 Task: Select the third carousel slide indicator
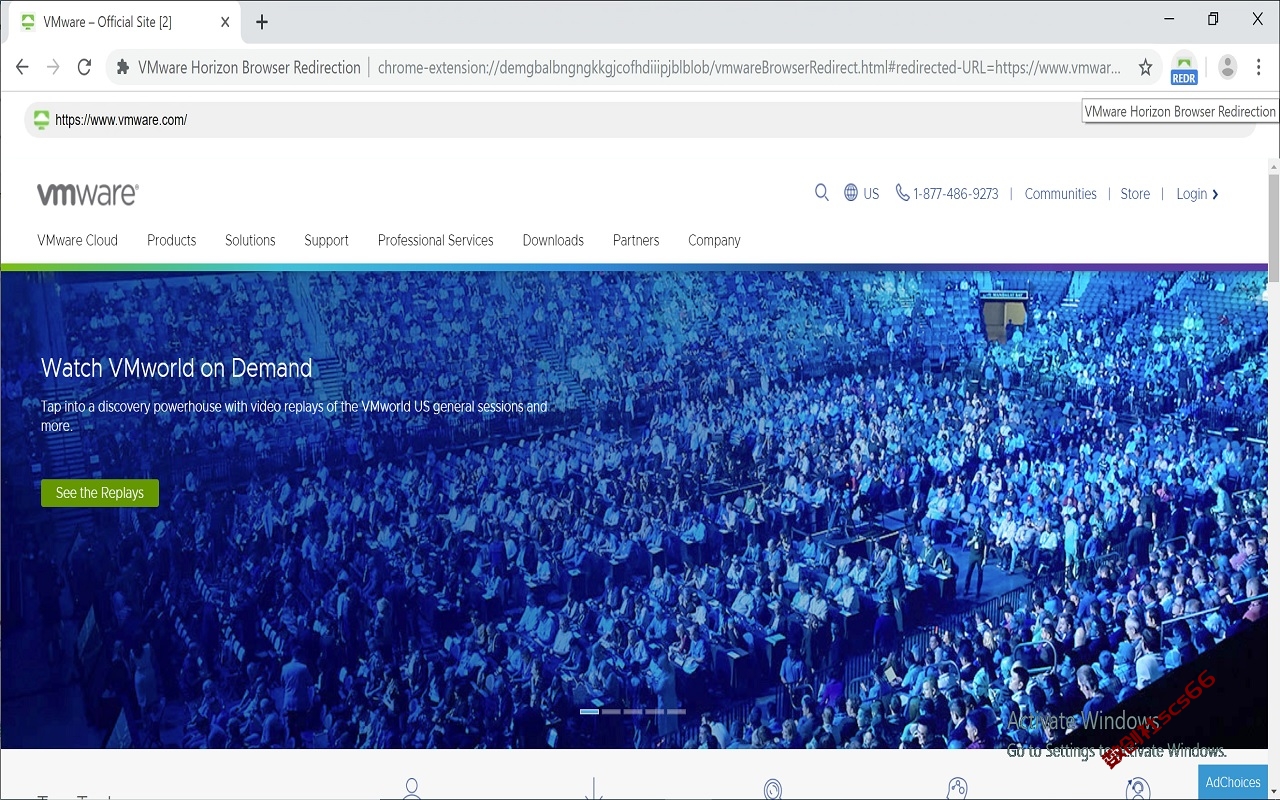[x=633, y=711]
